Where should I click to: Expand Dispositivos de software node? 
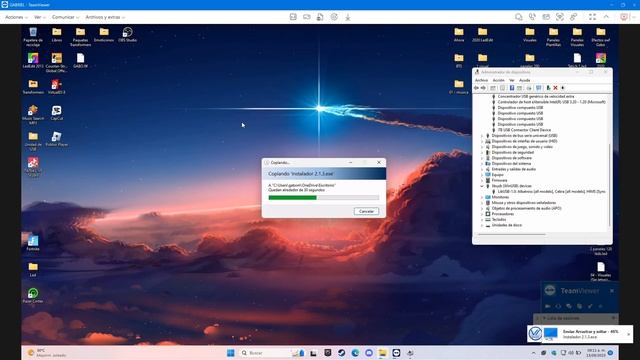[482, 158]
